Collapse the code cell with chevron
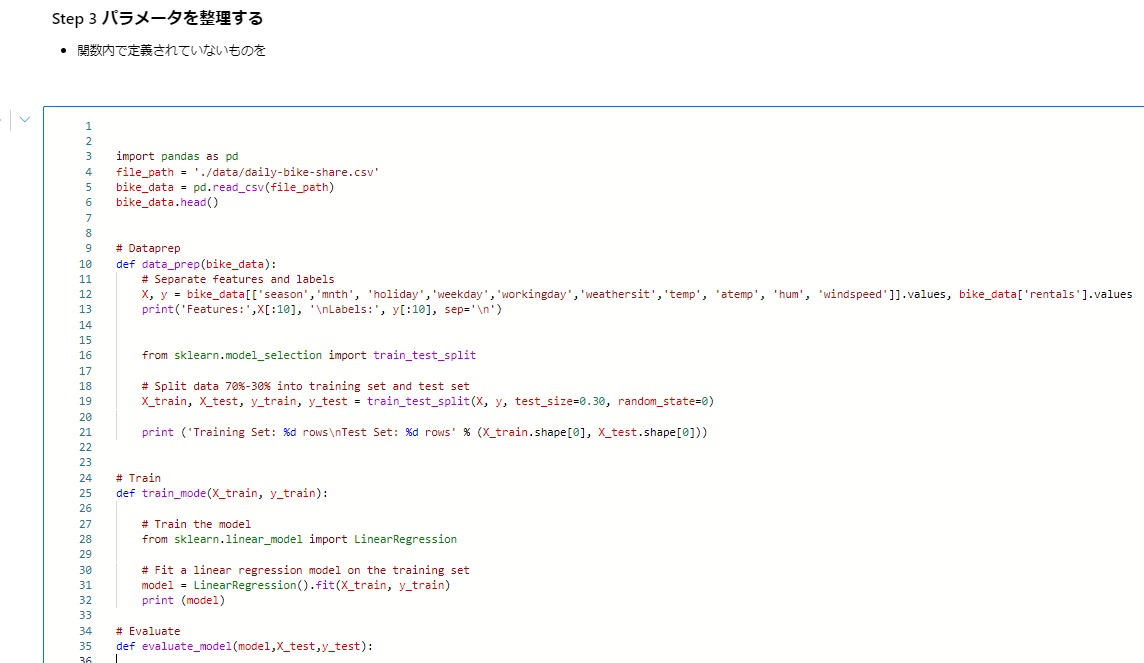 [x=25, y=120]
